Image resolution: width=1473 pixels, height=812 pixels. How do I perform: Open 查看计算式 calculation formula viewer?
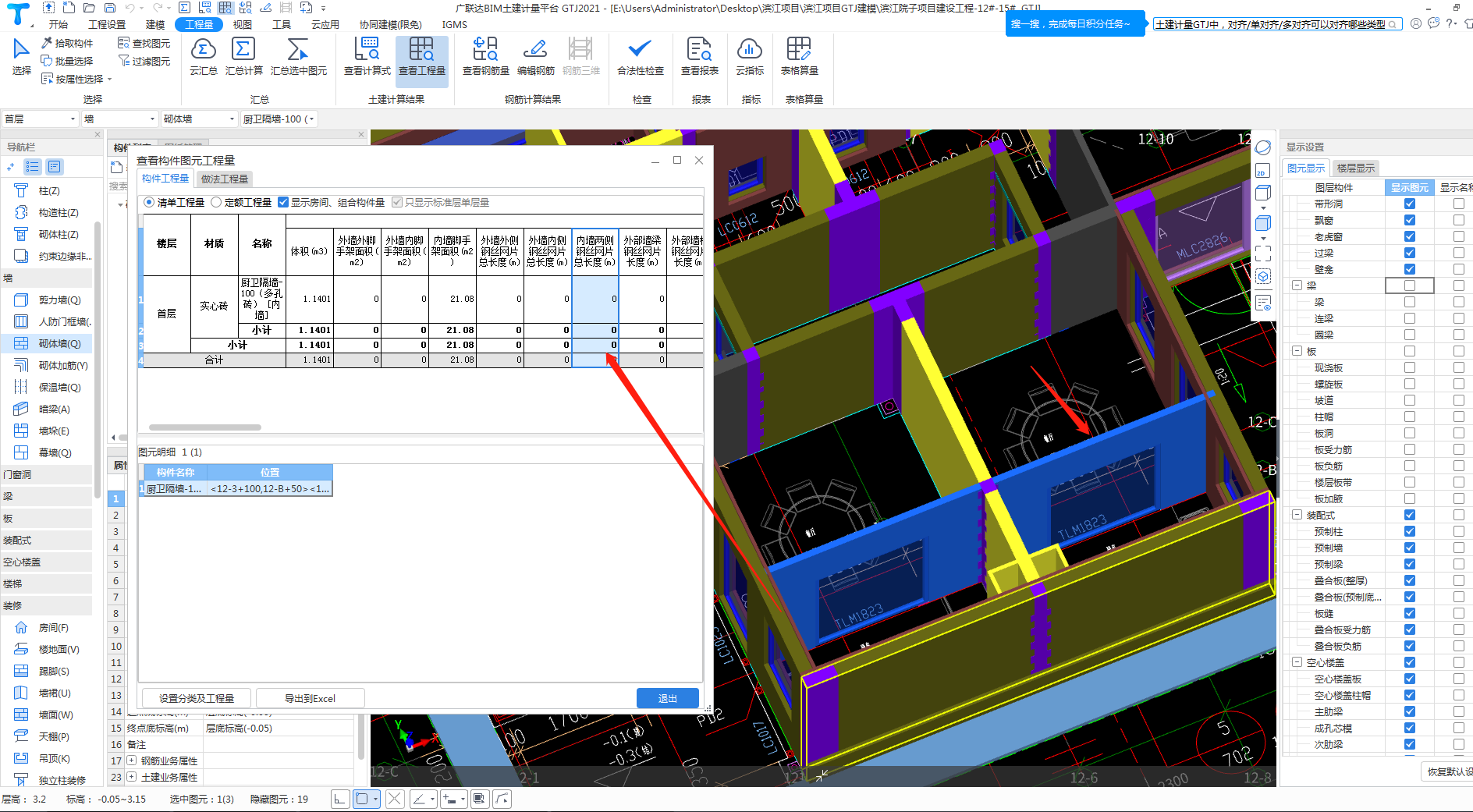(x=367, y=56)
